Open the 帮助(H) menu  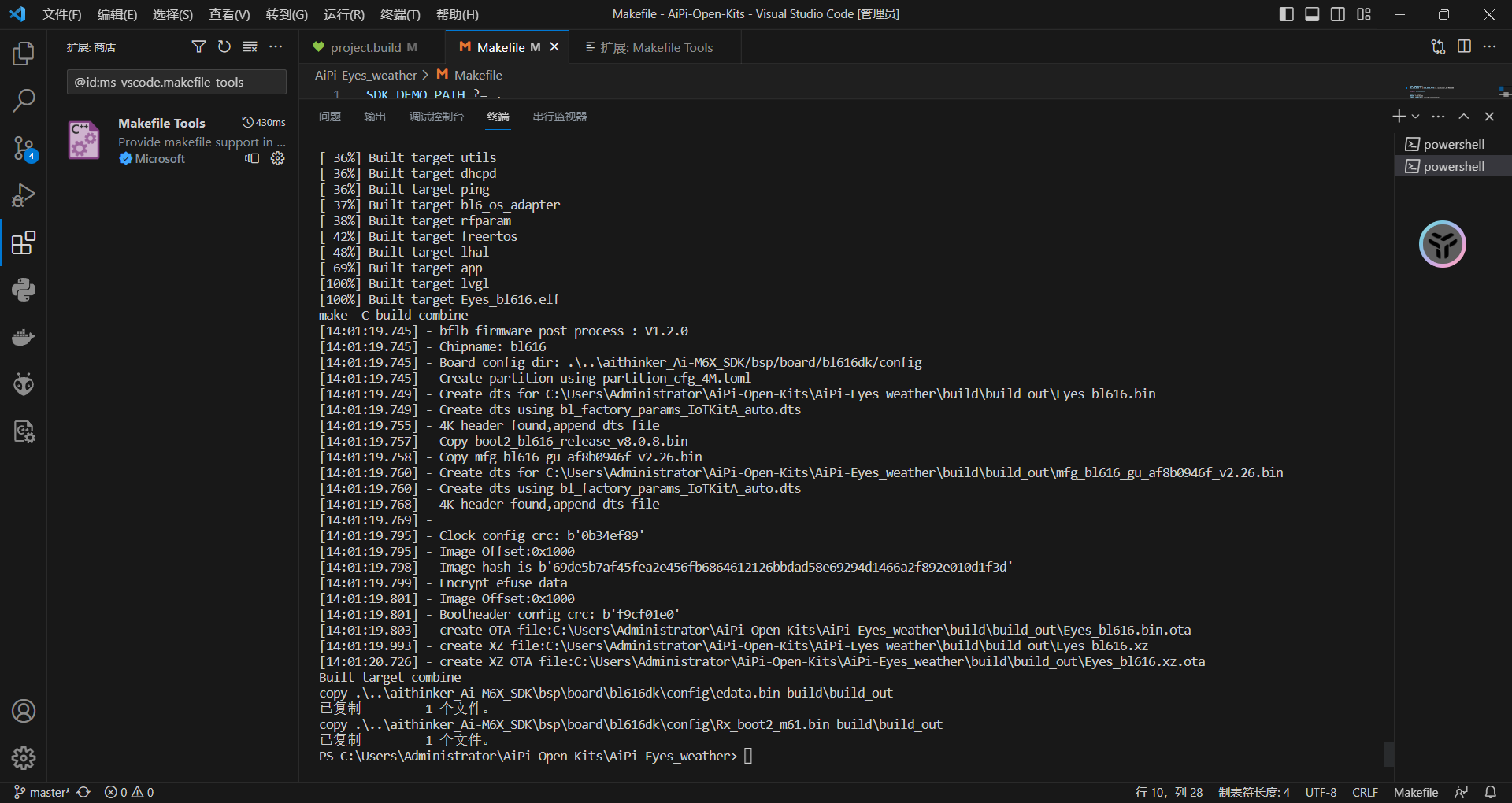[457, 14]
